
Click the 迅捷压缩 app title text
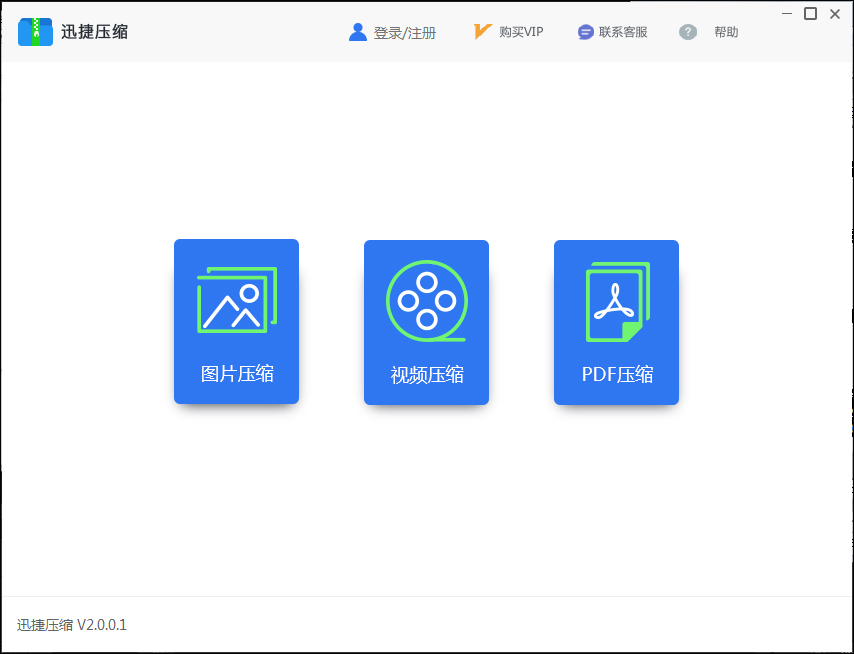tap(95, 32)
